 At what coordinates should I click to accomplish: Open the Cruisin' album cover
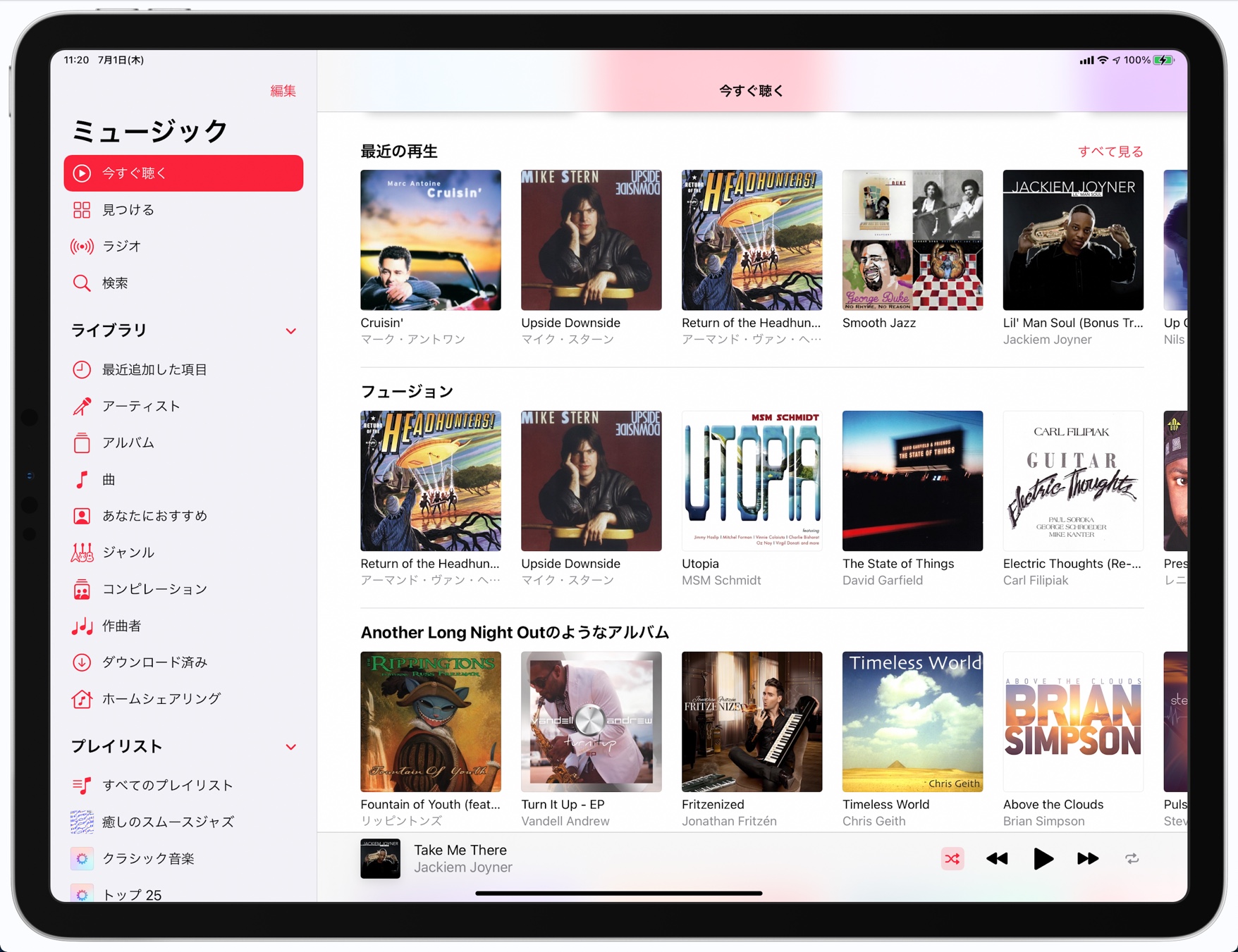[x=431, y=240]
